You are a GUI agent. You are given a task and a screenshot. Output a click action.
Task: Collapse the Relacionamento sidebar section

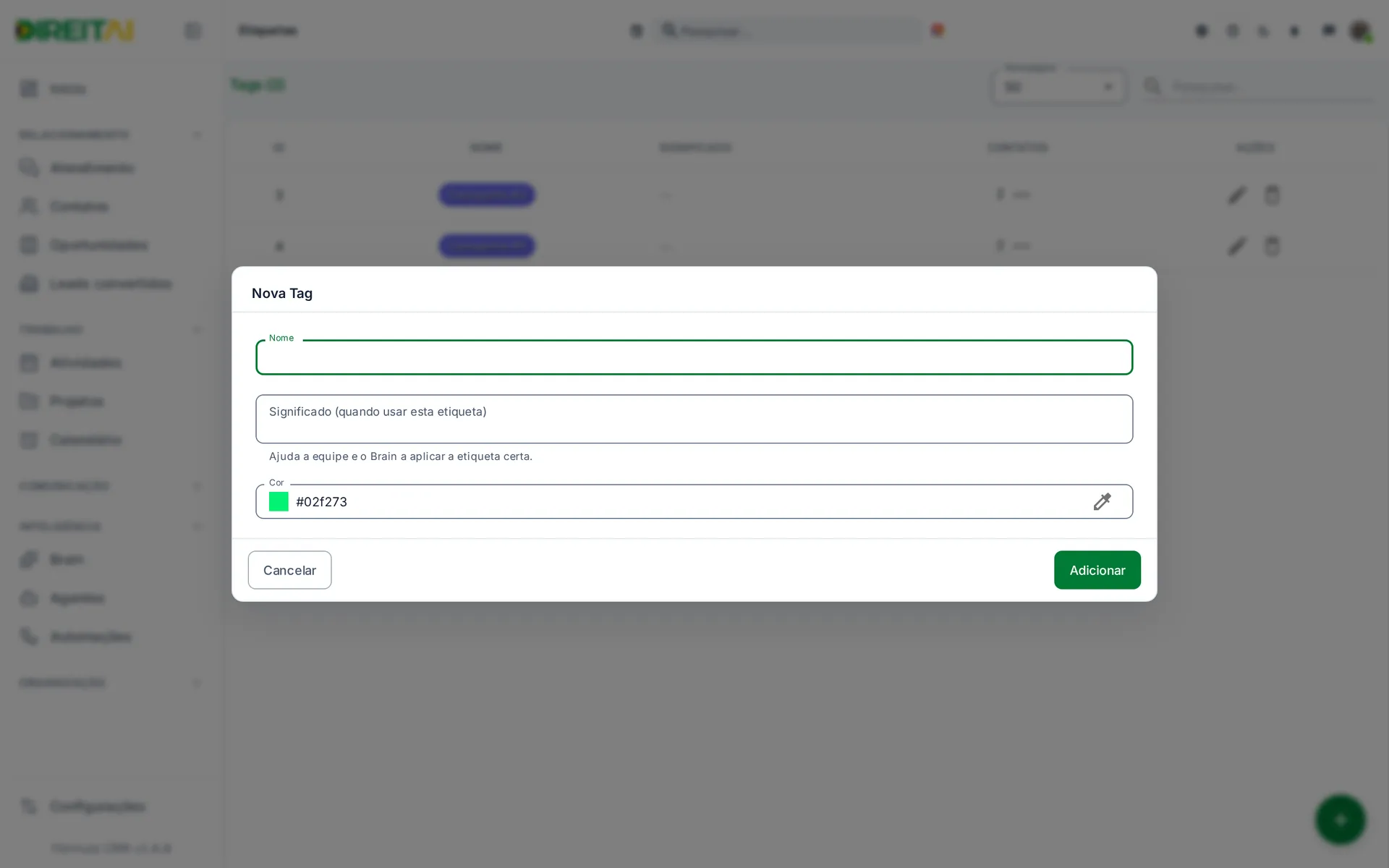coord(197,135)
